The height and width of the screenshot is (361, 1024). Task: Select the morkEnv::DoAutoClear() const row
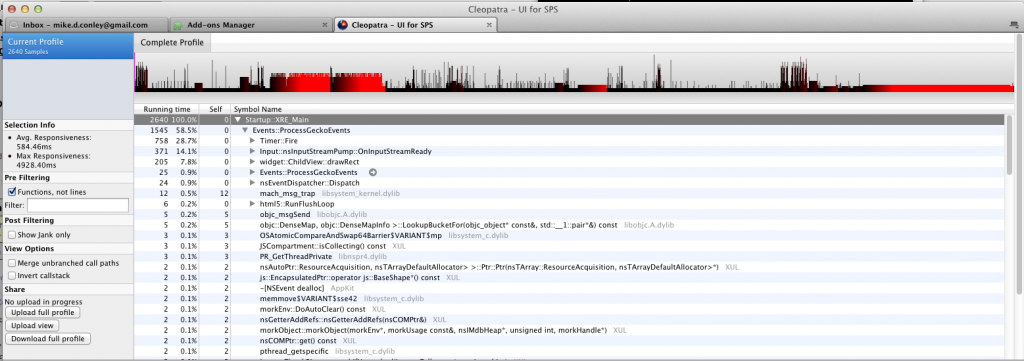(569, 309)
